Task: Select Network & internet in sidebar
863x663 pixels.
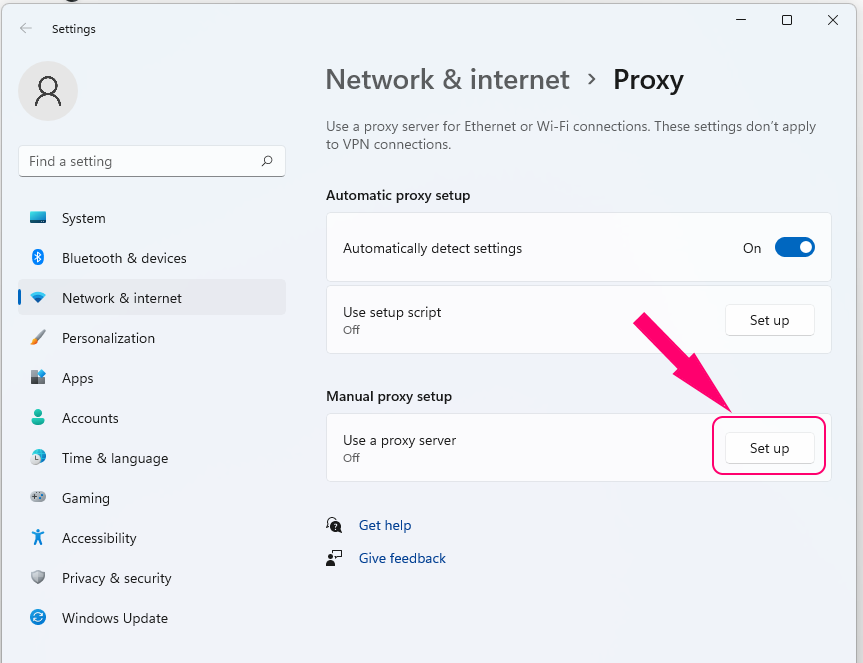Action: (x=122, y=298)
